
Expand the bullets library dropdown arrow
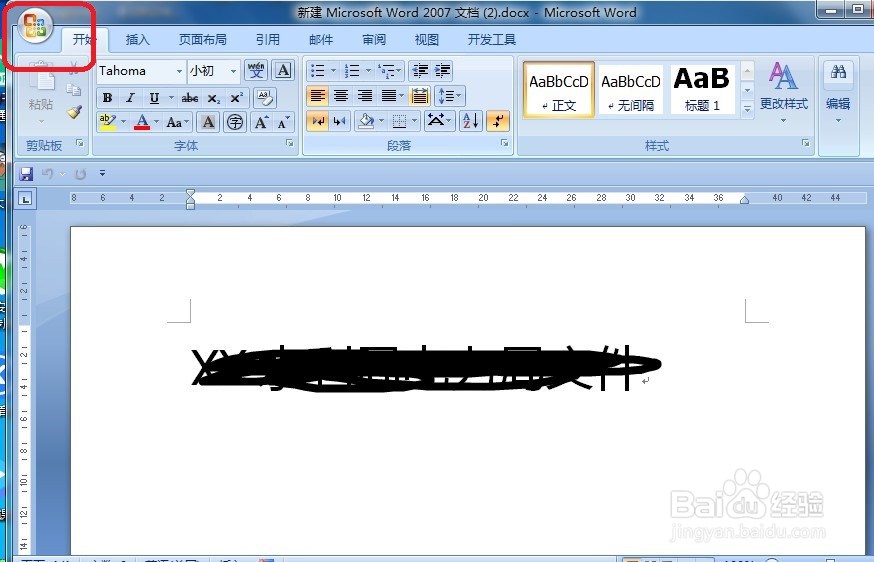click(x=333, y=70)
